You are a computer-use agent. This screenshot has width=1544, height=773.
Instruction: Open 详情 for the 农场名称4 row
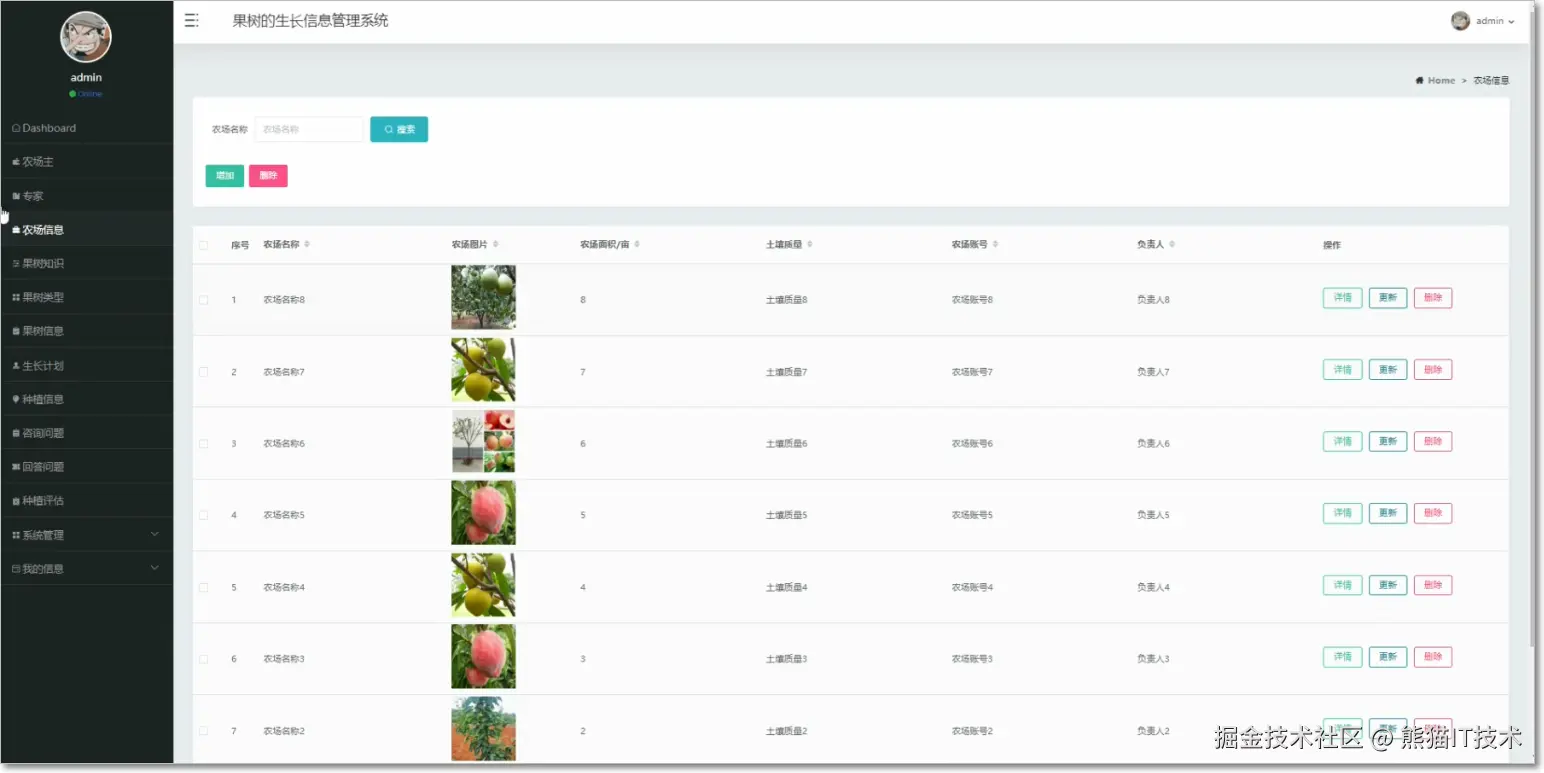1342,585
